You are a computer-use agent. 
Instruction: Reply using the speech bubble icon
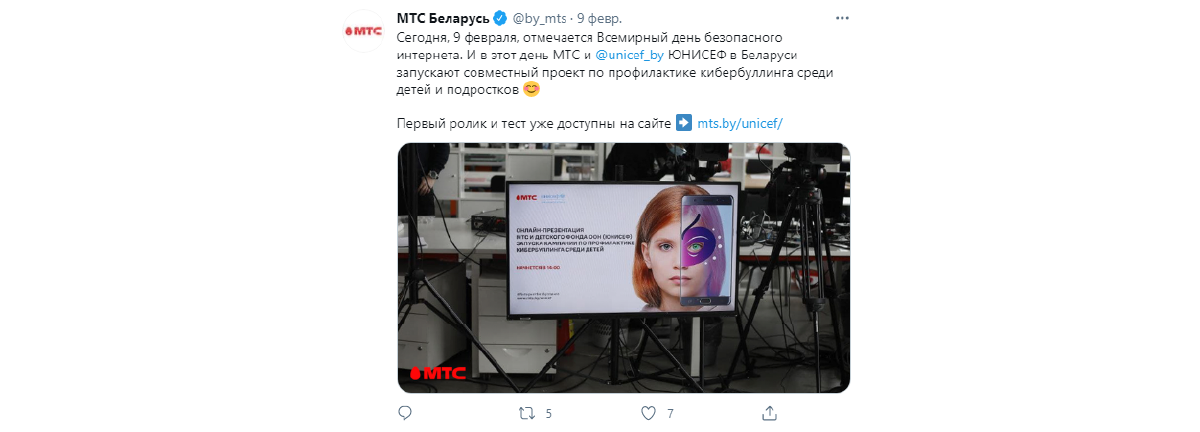tap(405, 412)
